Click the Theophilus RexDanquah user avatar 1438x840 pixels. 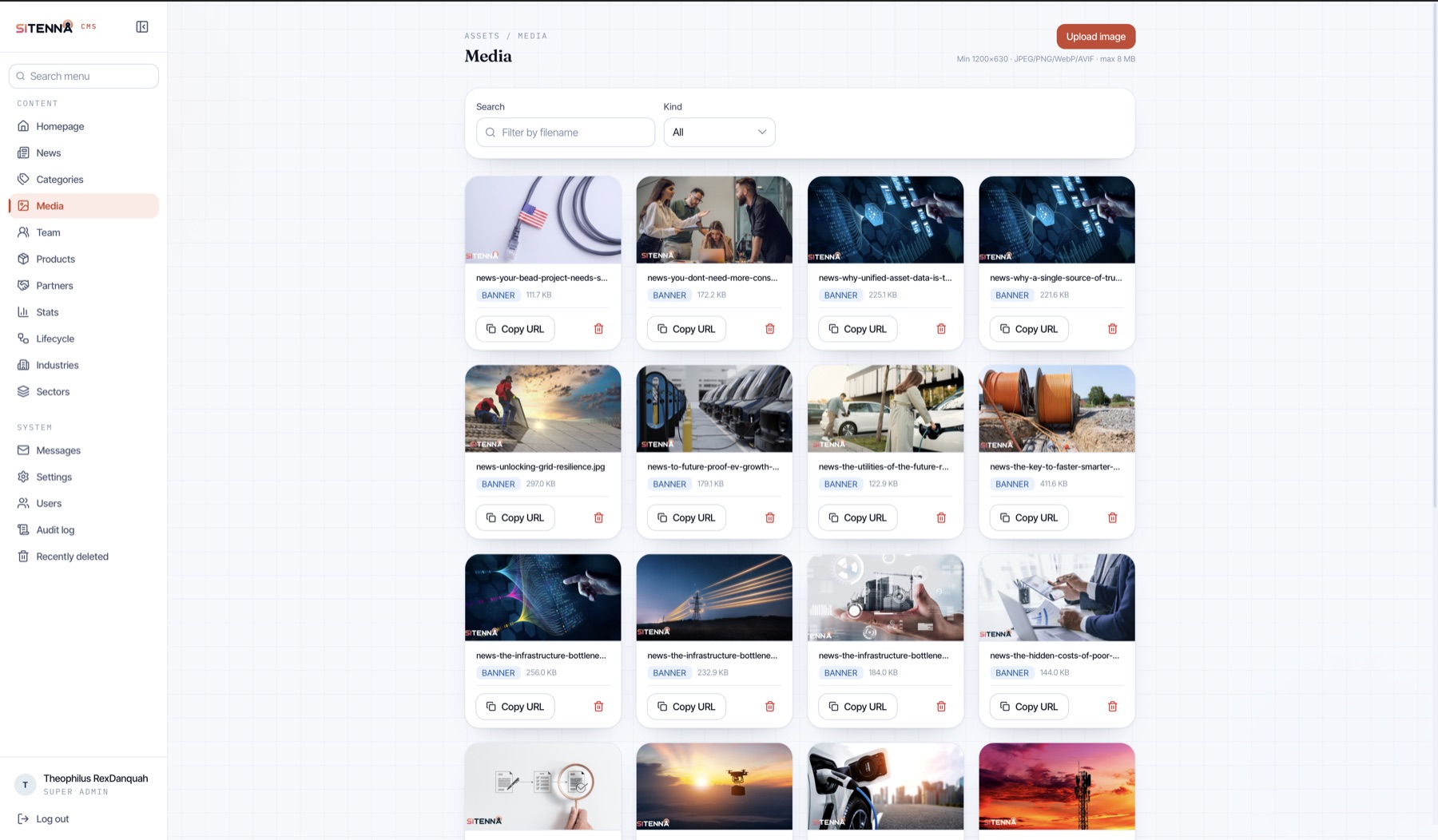tap(26, 785)
